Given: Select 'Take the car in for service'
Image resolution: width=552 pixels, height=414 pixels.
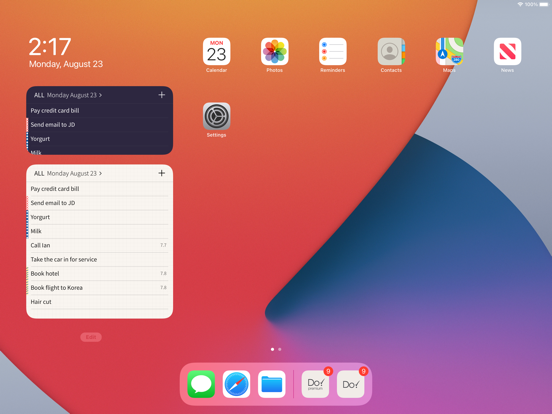Looking at the screenshot, I should tap(98, 259).
